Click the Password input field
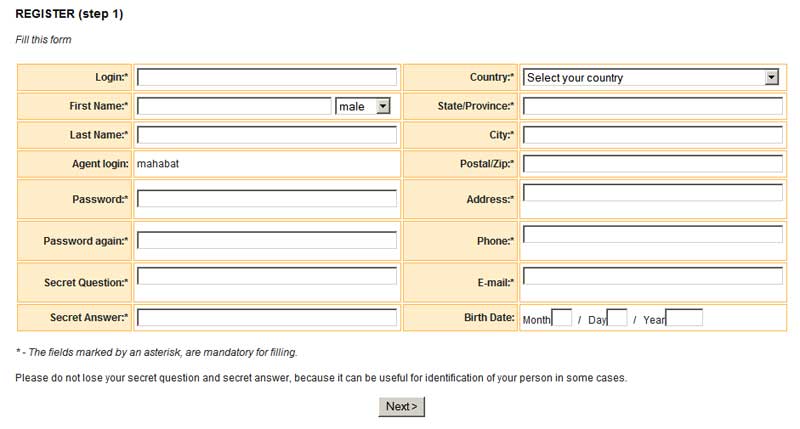The image size is (800, 429). click(266, 199)
